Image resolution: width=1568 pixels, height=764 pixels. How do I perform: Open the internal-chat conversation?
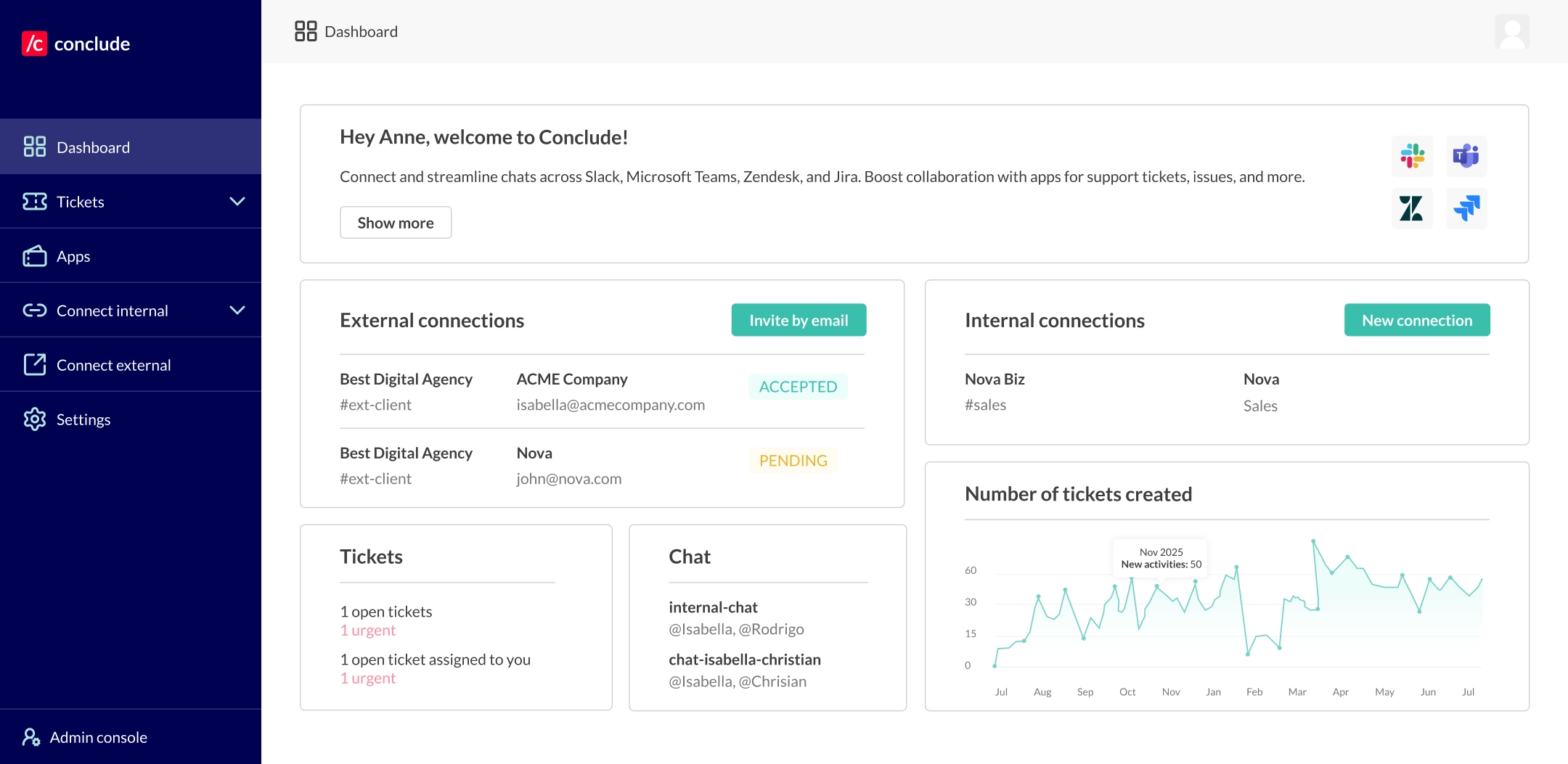713,607
